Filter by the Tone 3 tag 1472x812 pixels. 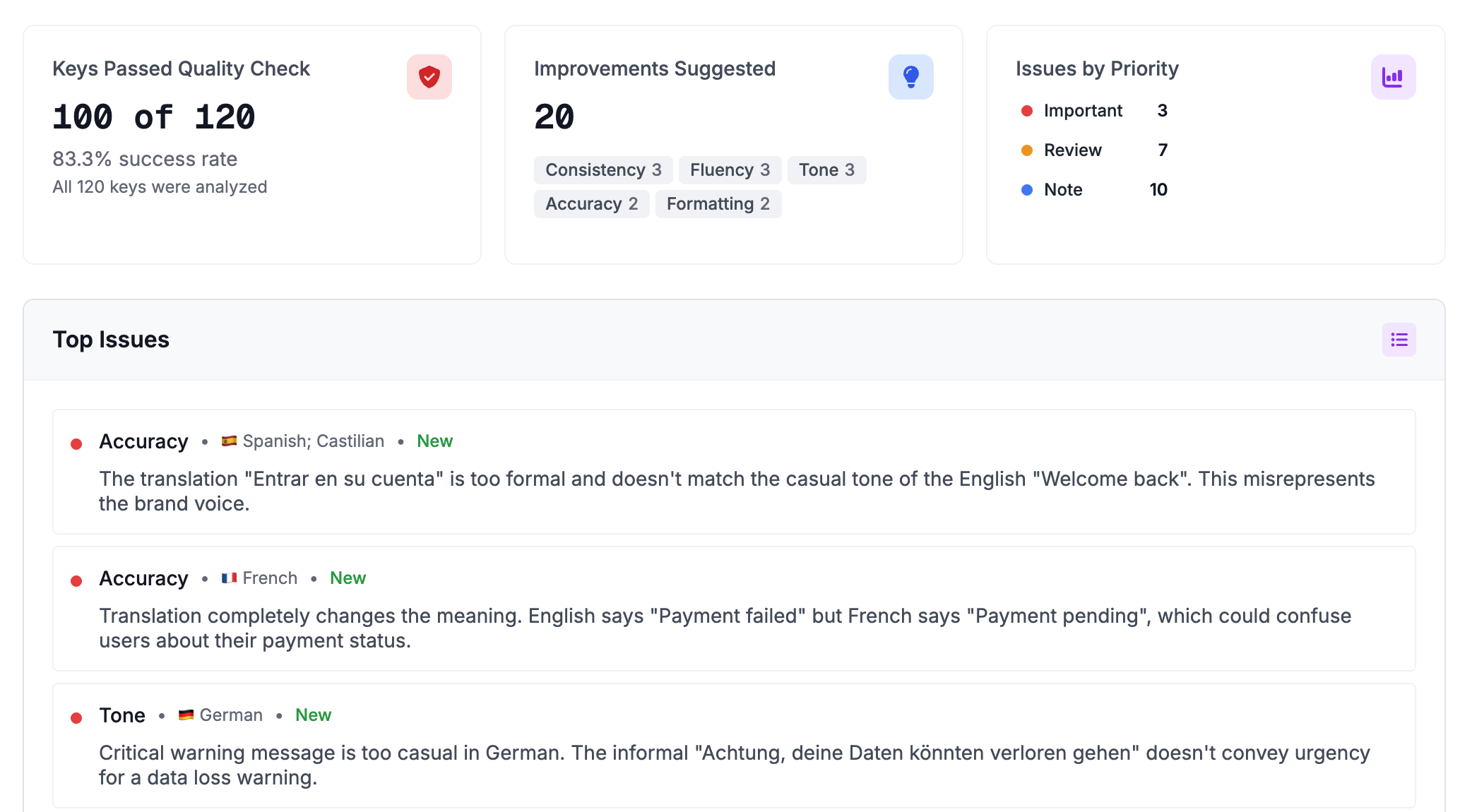tap(826, 170)
